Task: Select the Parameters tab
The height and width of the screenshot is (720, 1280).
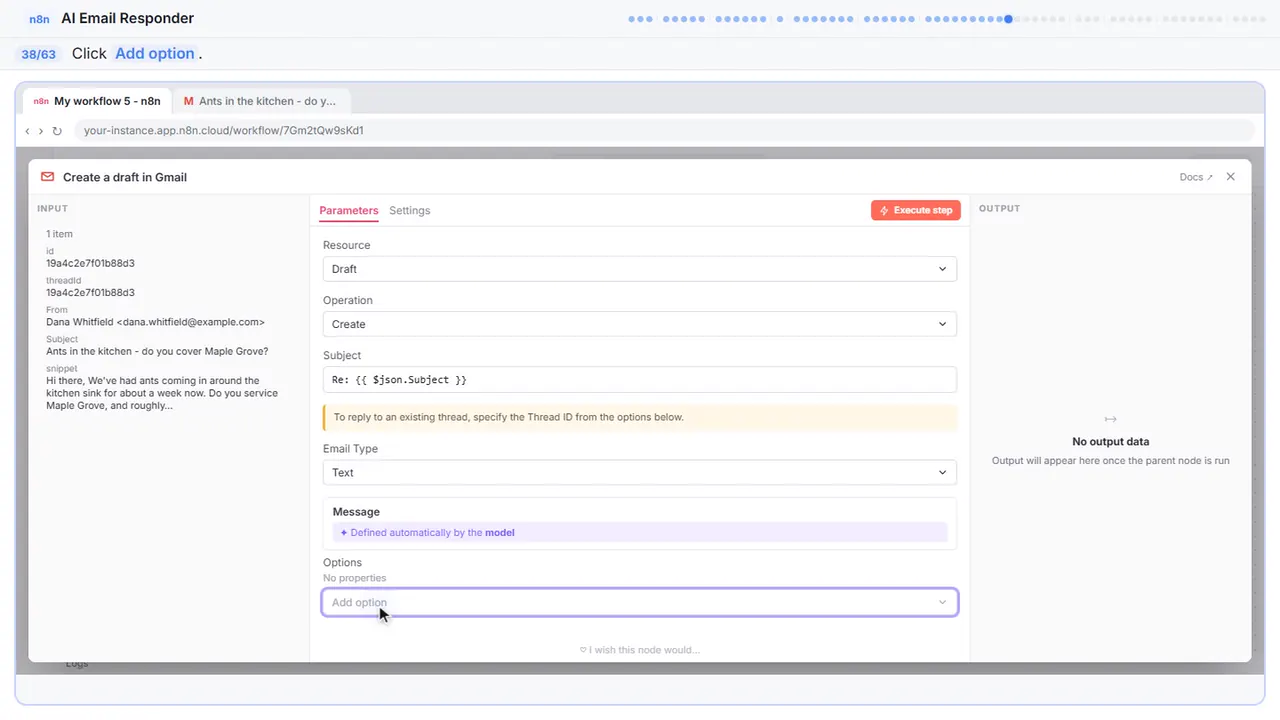Action: [x=349, y=210]
